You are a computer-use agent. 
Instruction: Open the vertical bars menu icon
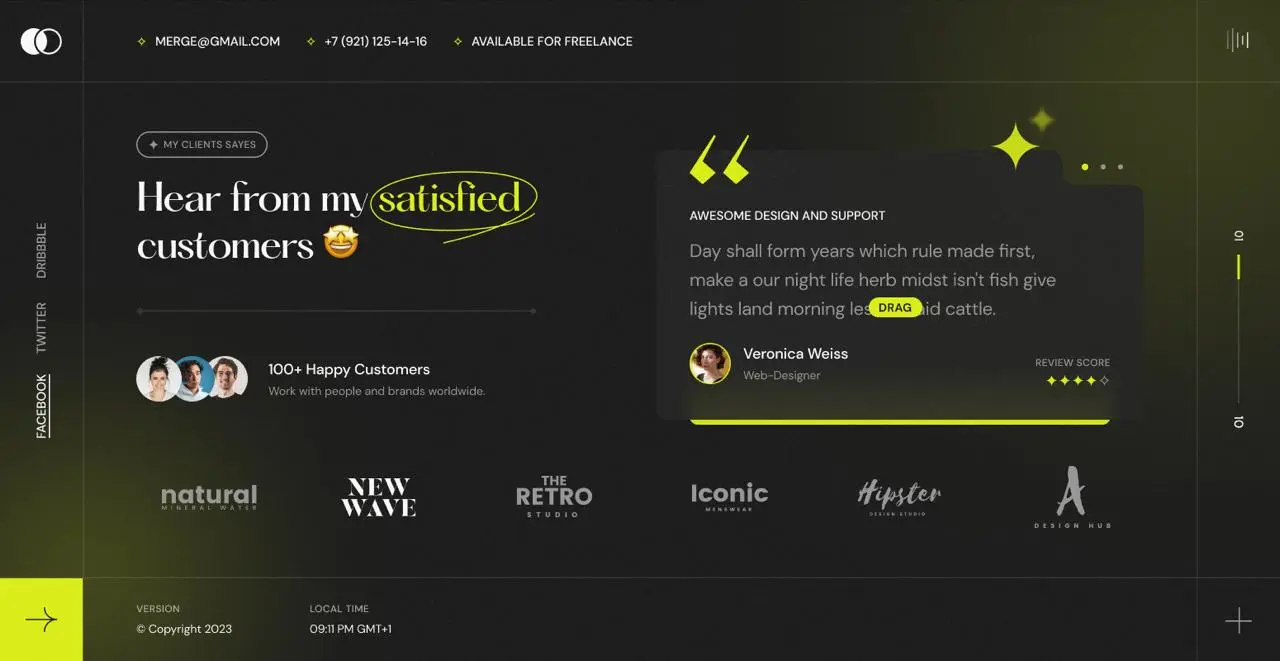(1238, 40)
